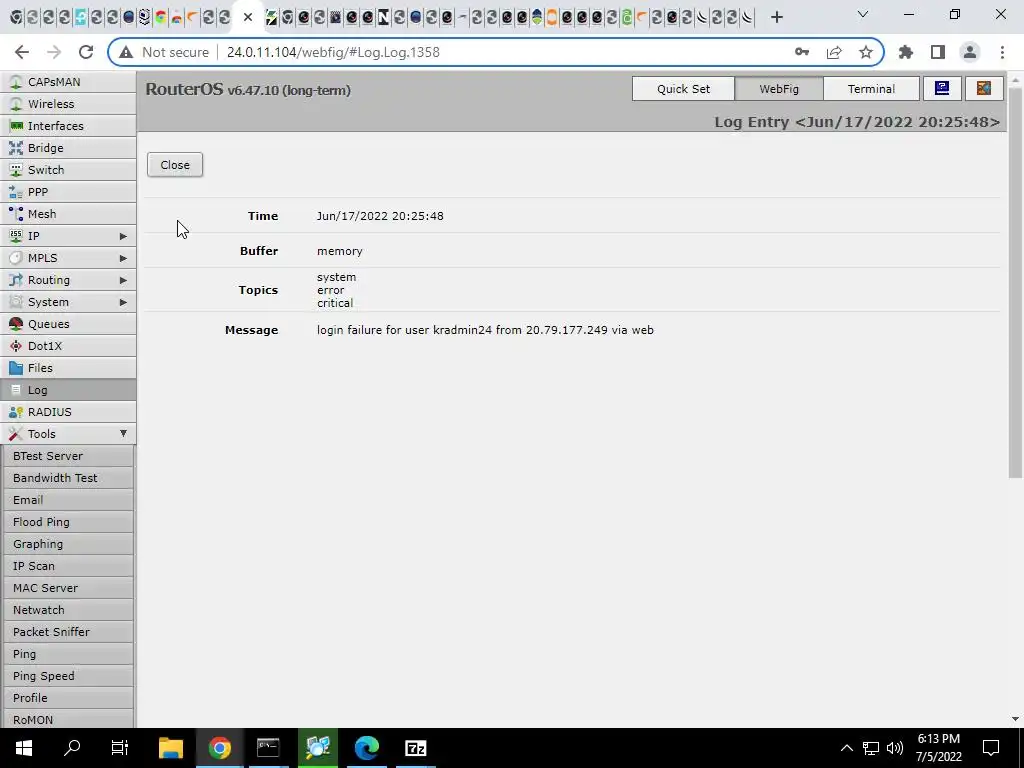This screenshot has width=1024, height=768.
Task: Open the Ping Speed tool
Action: 68,676
